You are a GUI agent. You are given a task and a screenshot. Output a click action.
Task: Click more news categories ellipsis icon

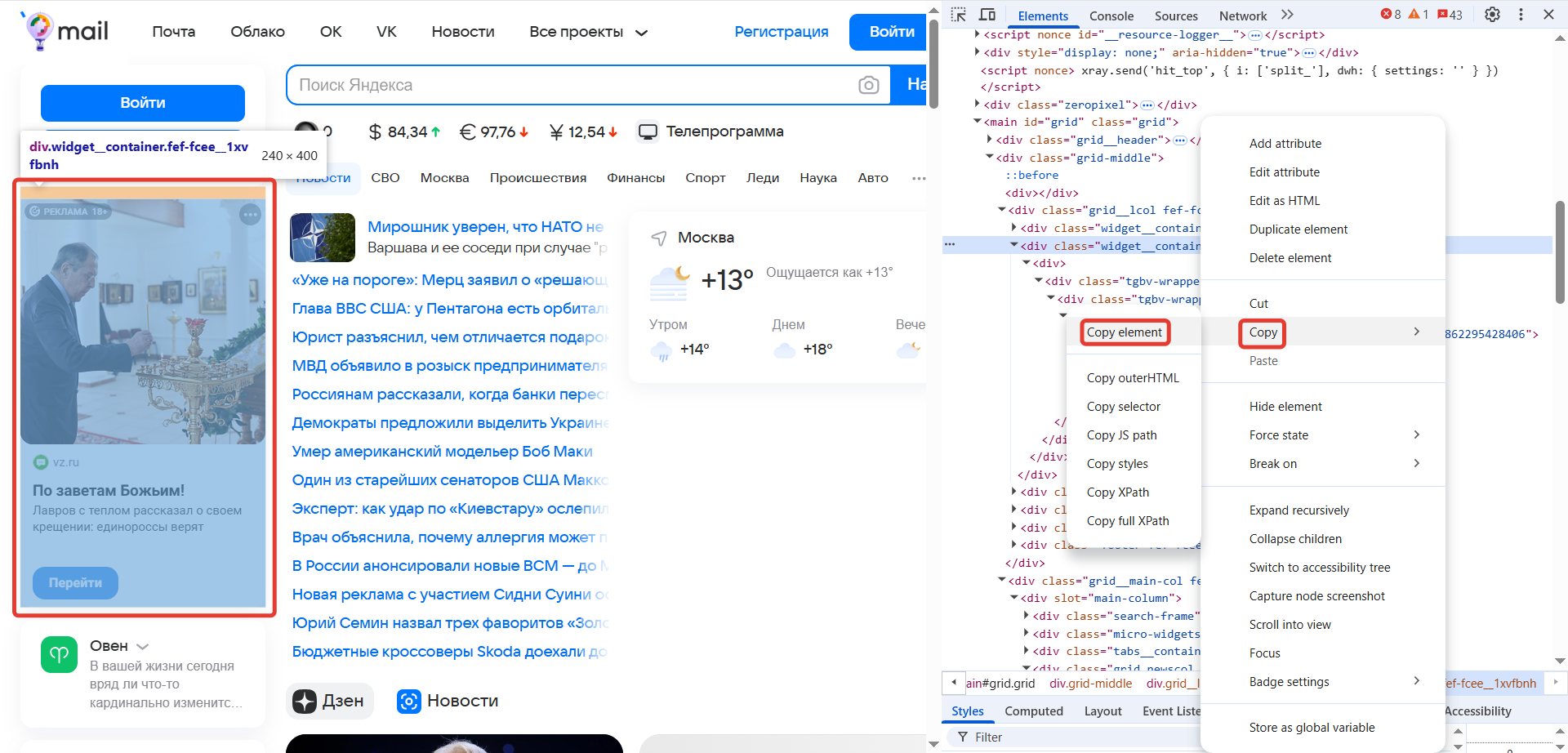pyautogui.click(x=919, y=178)
